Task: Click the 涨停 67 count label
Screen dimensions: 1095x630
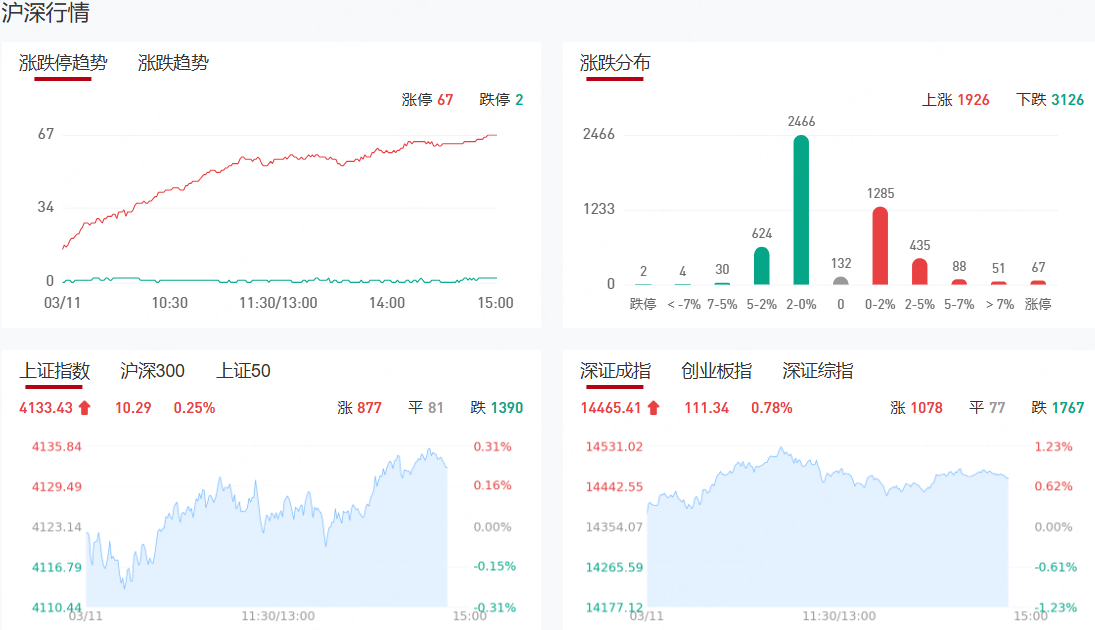Action: [x=427, y=100]
